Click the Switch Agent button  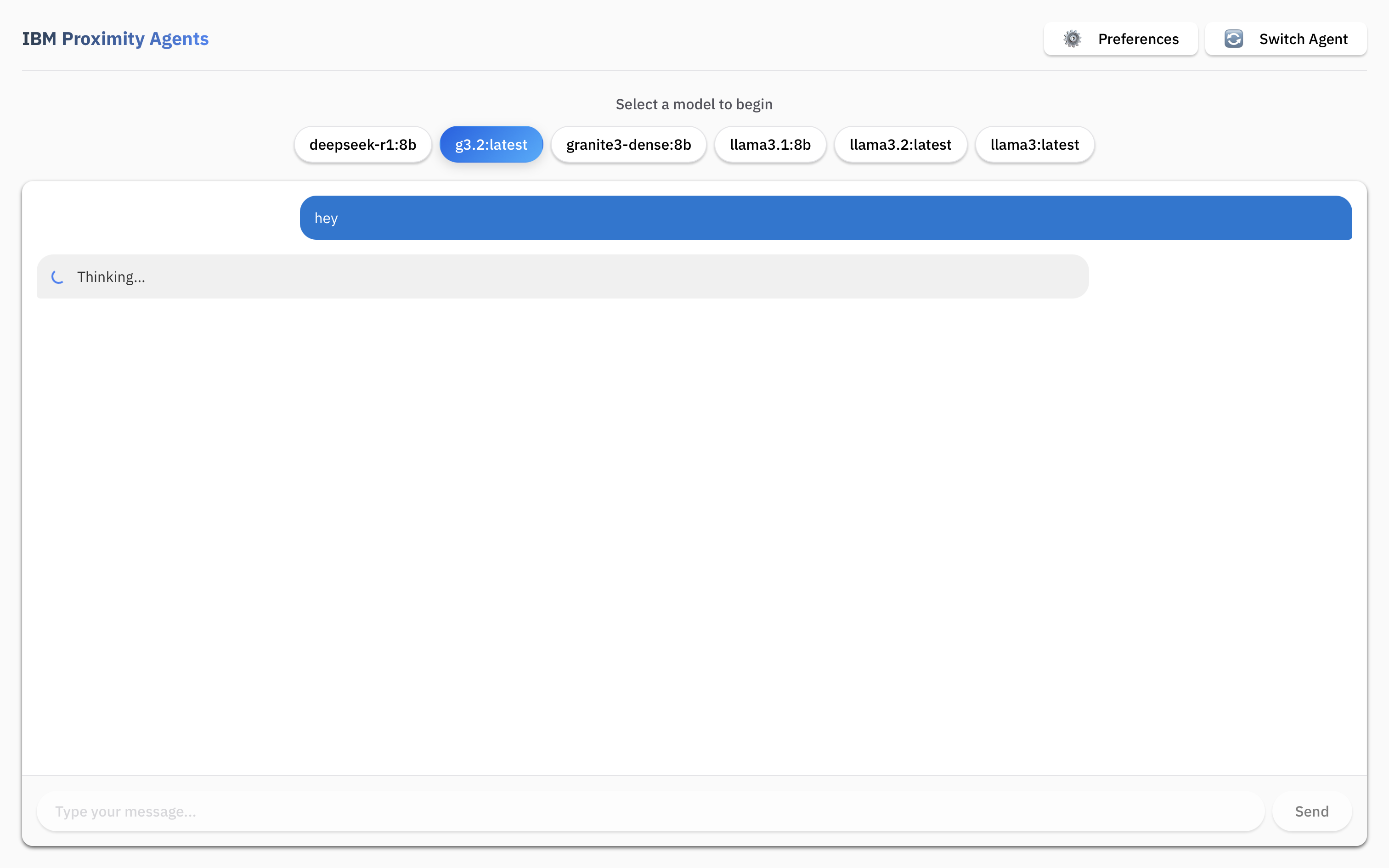pos(1286,39)
